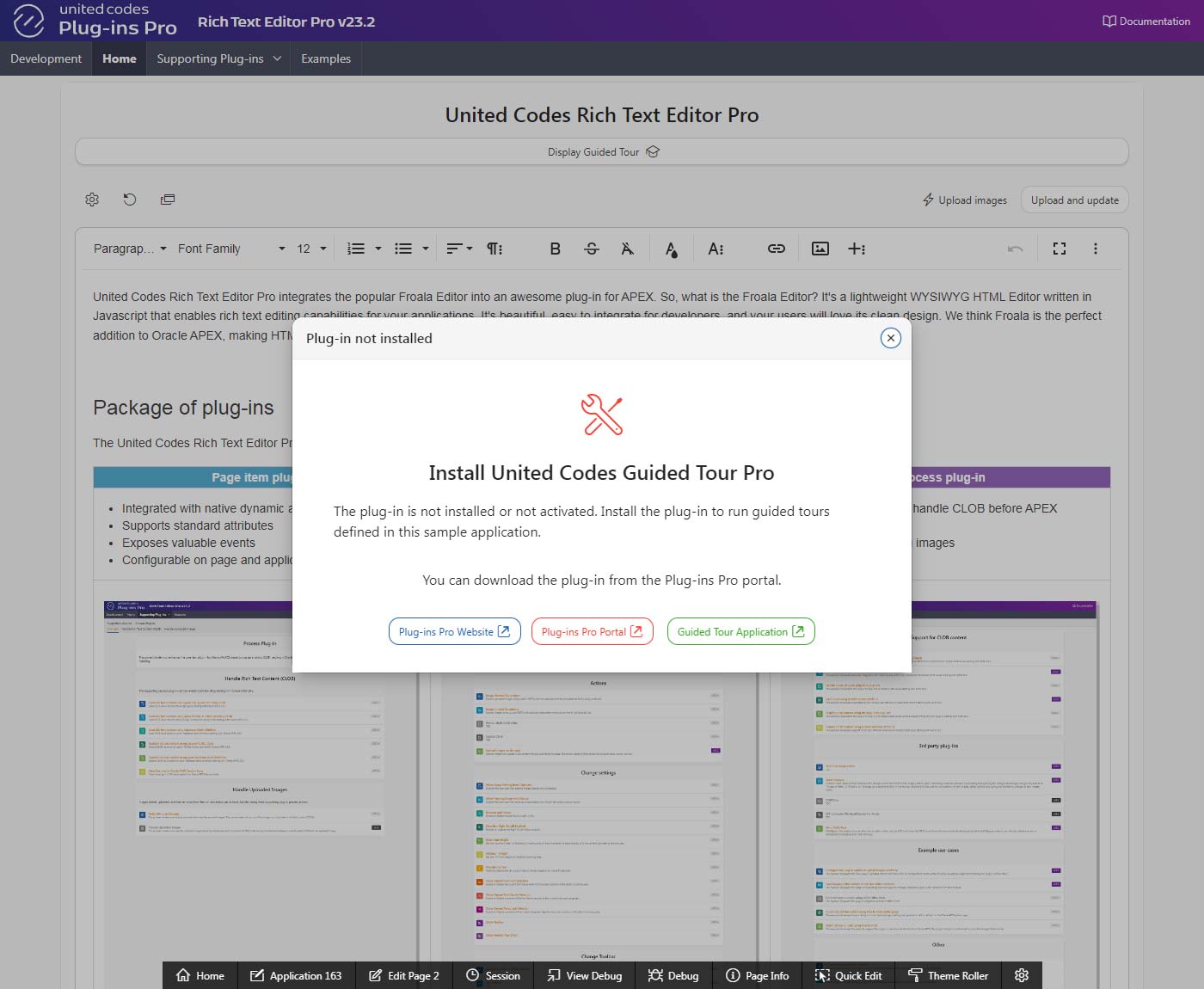Expand unordered list style arrow
Viewport: 1204px width, 989px height.
[426, 249]
